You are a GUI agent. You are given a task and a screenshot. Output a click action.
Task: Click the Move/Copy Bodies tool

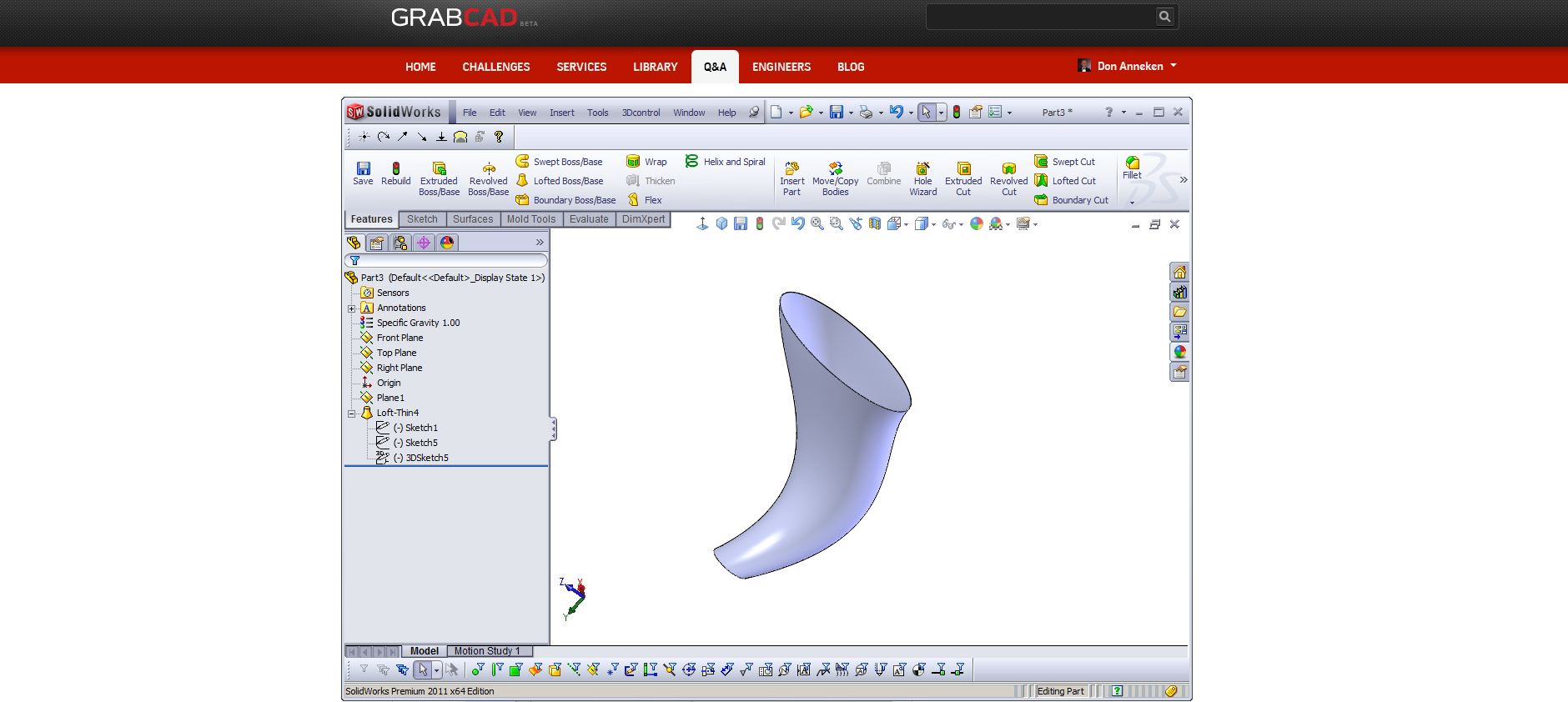point(835,170)
